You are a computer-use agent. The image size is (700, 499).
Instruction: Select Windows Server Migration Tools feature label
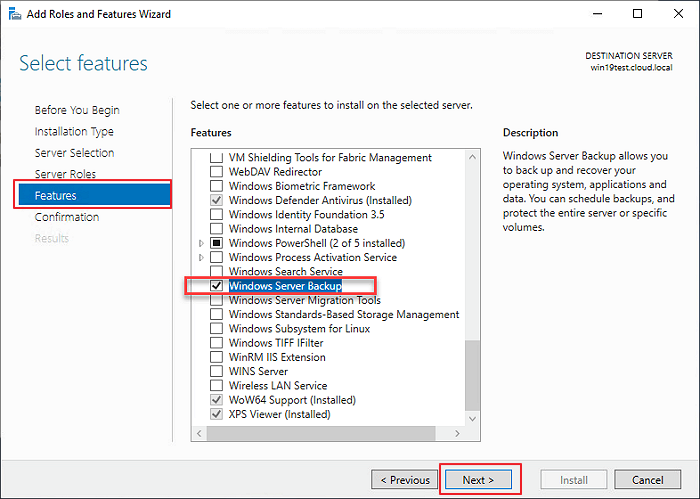(x=304, y=301)
